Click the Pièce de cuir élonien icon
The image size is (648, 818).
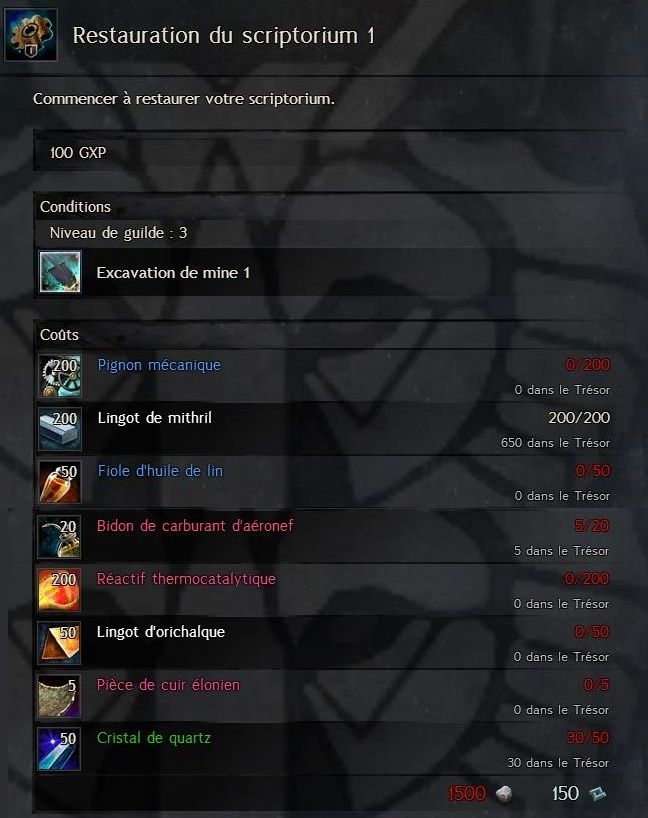pyautogui.click(x=59, y=696)
